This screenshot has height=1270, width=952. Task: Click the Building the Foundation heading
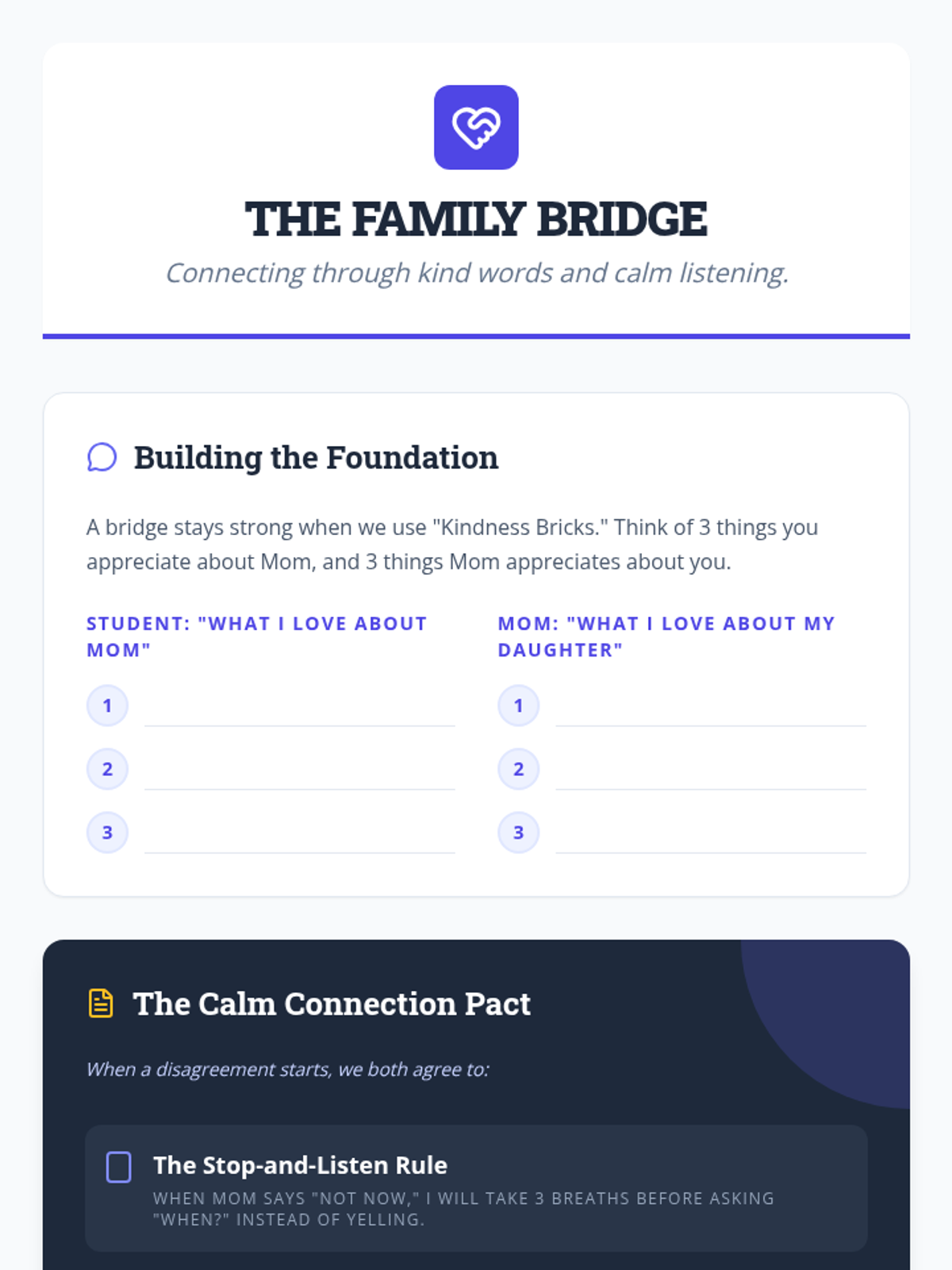(x=316, y=458)
